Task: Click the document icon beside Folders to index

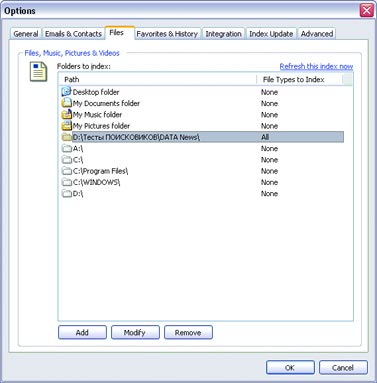Action: 38,72
